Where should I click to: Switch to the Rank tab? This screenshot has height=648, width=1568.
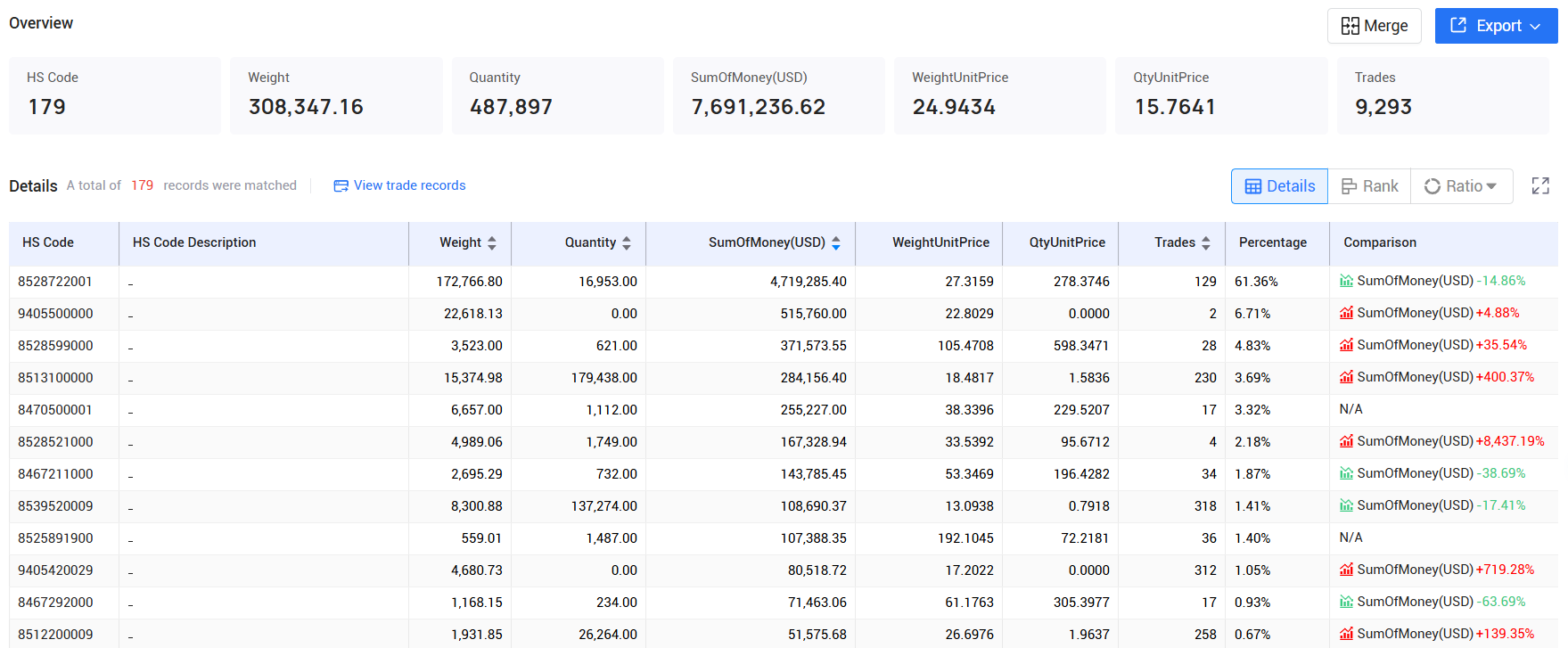pos(1369,186)
